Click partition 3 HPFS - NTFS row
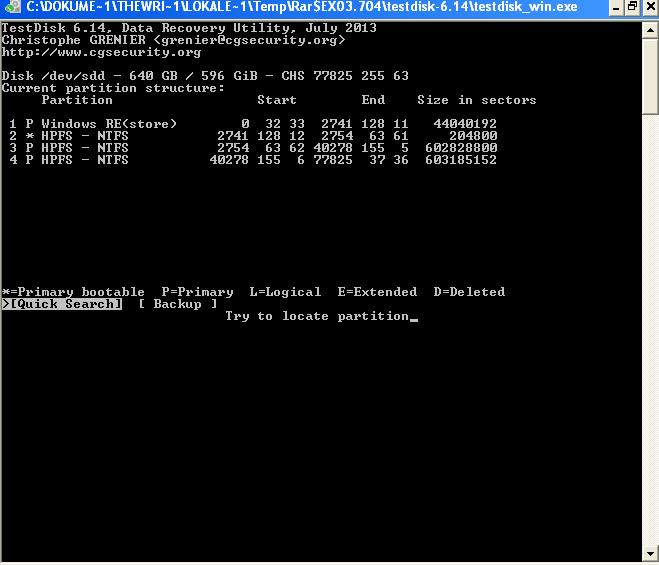The image size is (659, 565). [253, 148]
